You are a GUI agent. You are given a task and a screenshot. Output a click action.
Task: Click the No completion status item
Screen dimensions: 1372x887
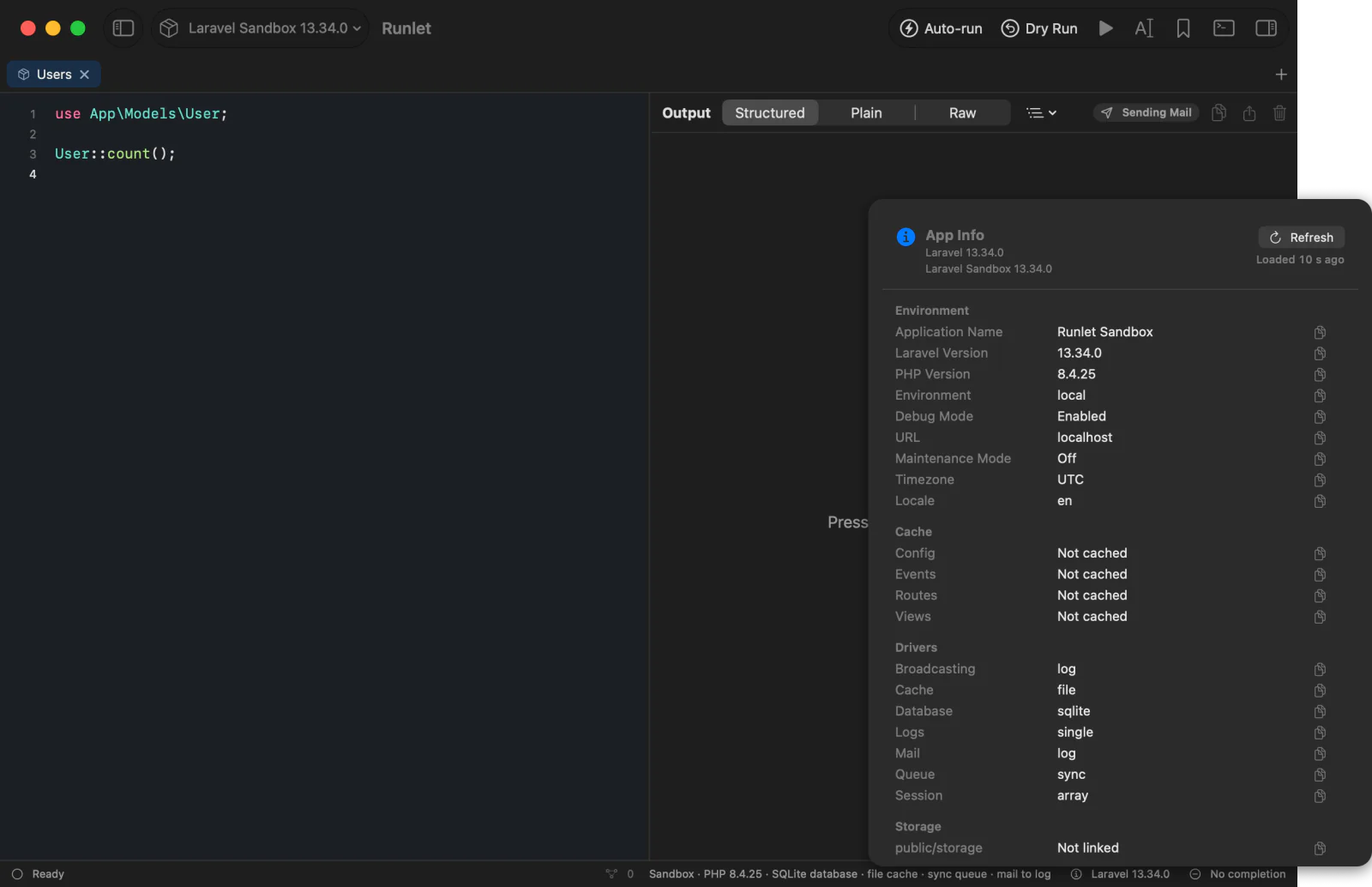tap(1237, 874)
